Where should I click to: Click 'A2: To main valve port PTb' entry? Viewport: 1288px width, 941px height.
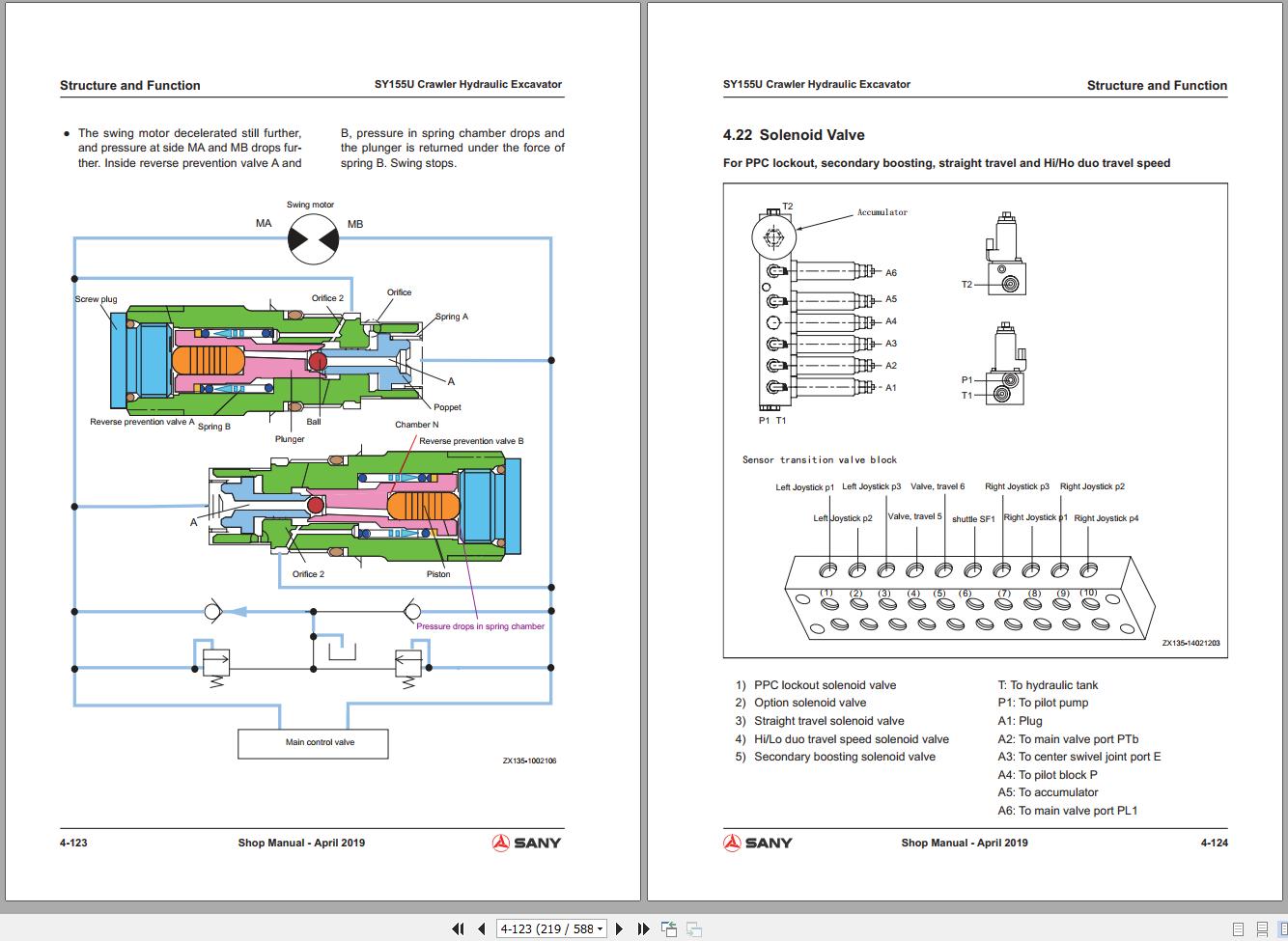tap(1068, 739)
